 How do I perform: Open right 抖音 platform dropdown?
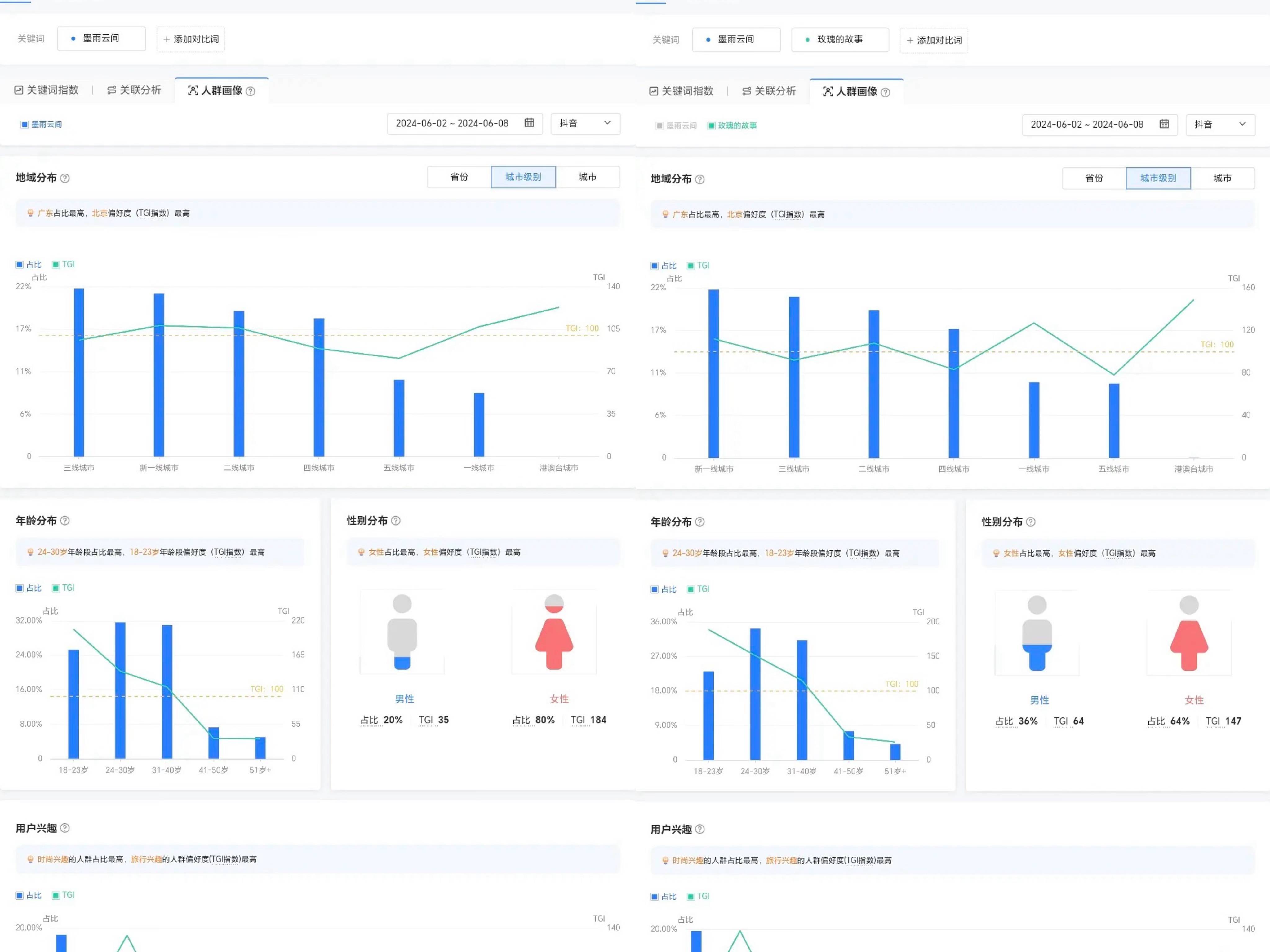tap(1220, 125)
